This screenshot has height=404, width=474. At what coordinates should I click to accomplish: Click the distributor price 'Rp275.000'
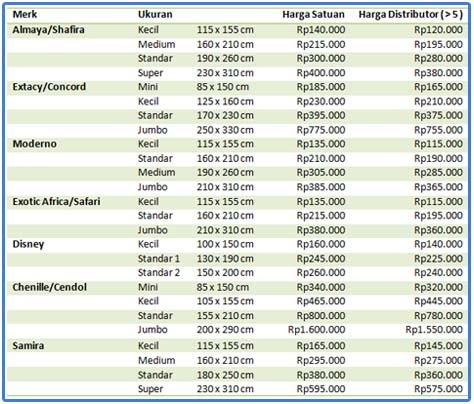438,361
